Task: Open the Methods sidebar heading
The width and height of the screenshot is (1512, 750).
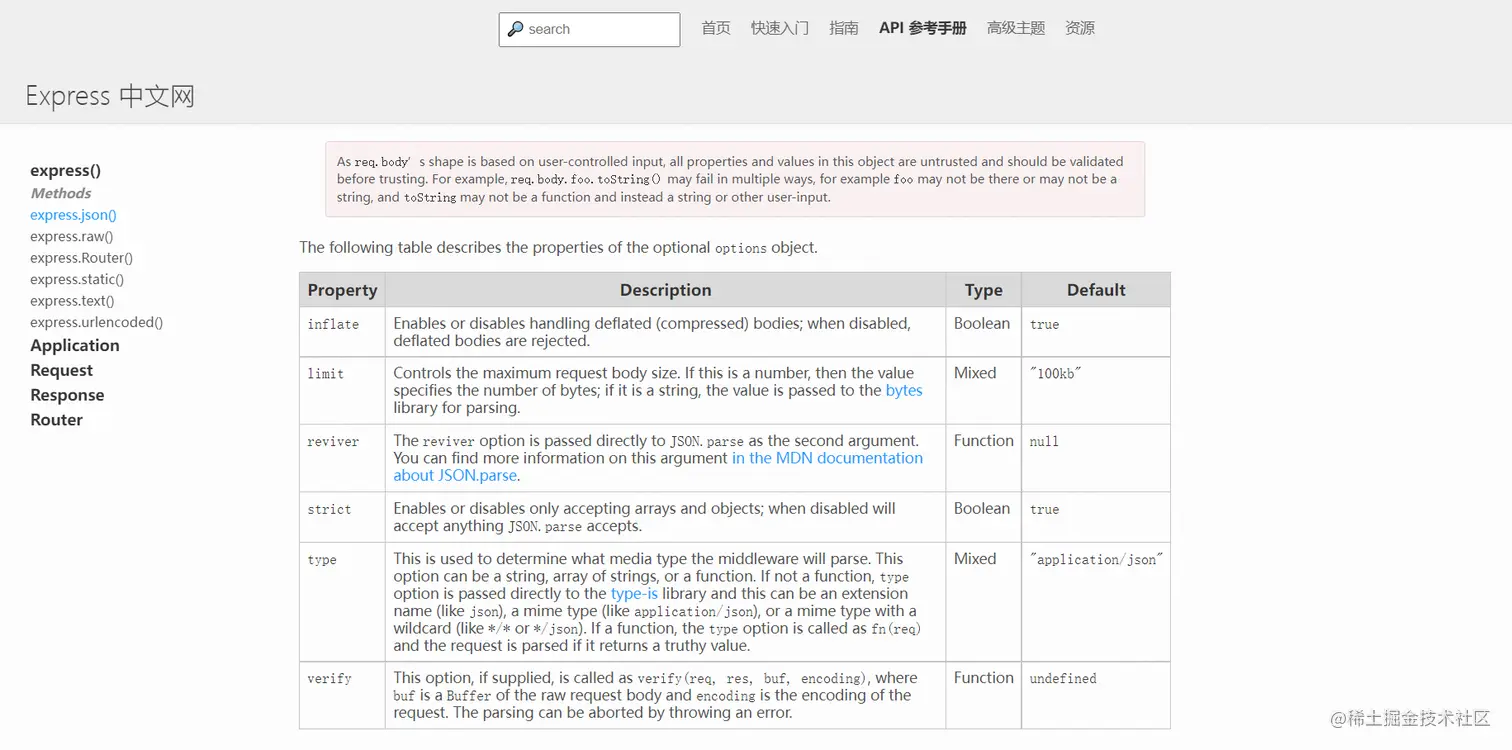Action: (60, 193)
